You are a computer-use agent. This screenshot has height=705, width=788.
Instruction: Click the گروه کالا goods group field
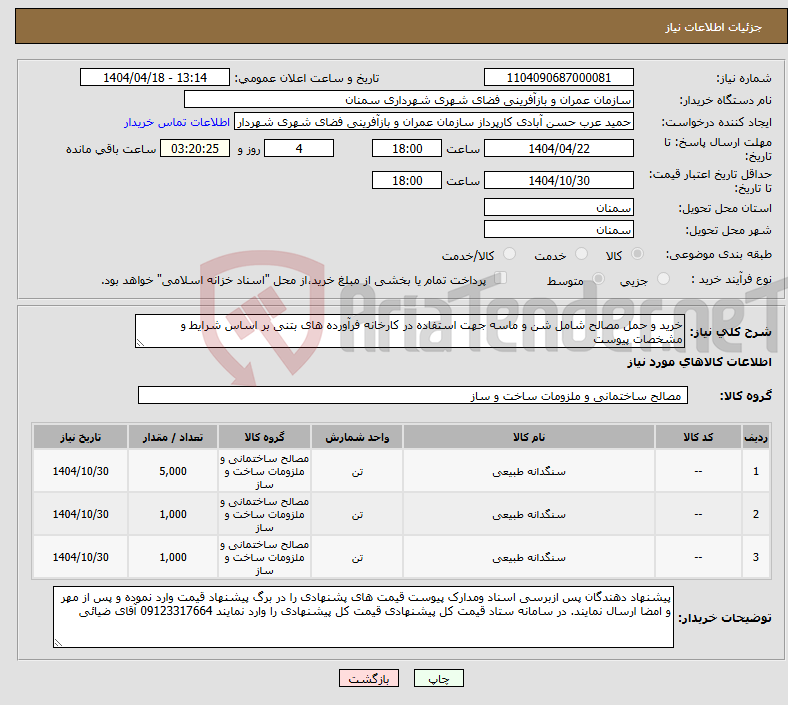point(413,395)
